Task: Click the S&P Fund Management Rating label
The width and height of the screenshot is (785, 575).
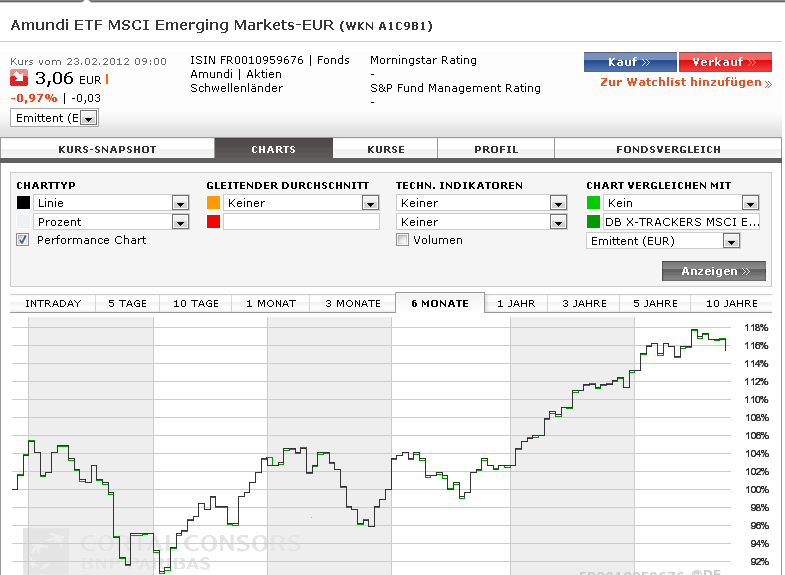Action: point(456,88)
